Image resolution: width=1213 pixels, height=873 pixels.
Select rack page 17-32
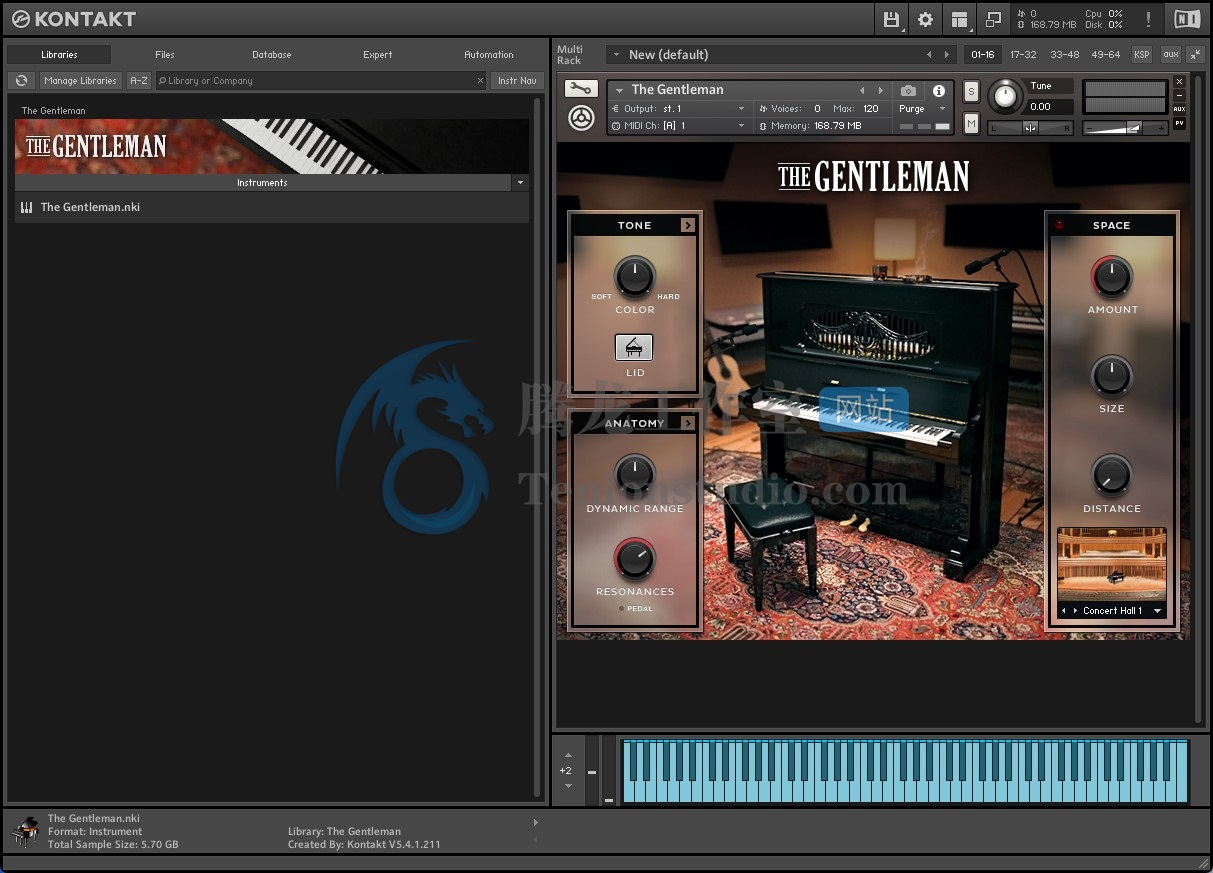click(1023, 55)
